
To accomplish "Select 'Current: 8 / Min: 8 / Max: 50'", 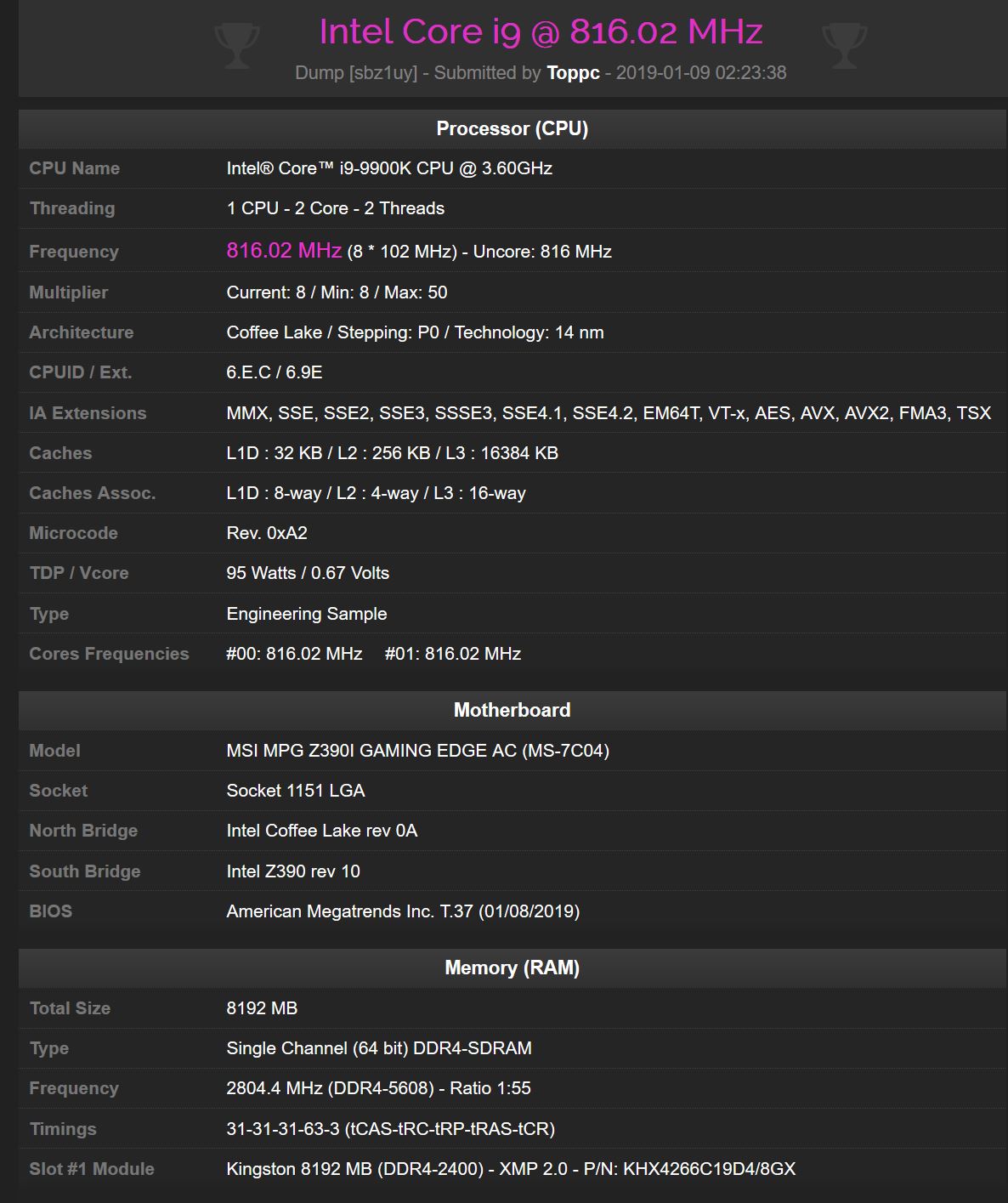I will point(337,292).
